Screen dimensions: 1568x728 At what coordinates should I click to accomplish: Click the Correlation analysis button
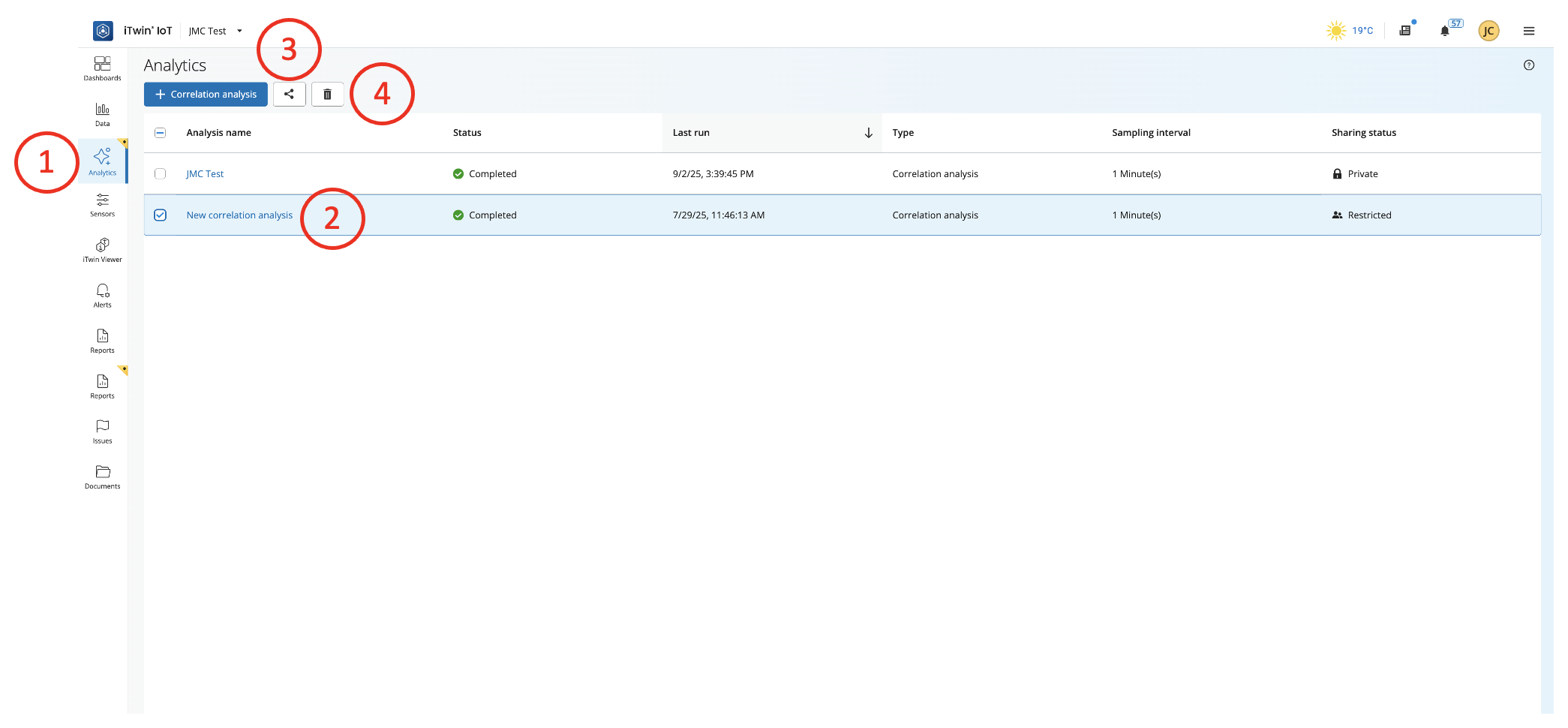(x=206, y=95)
